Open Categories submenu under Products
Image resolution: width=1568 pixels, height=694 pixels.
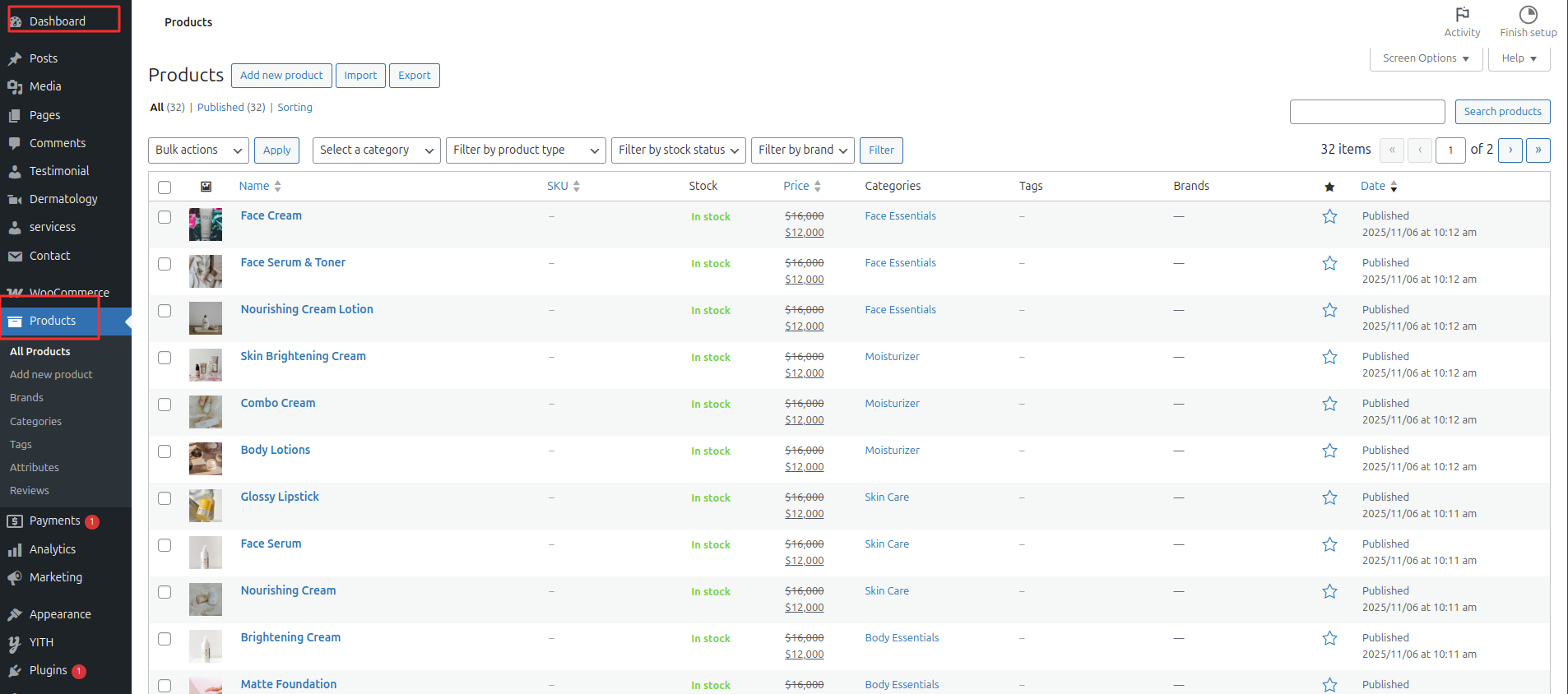[x=35, y=421]
